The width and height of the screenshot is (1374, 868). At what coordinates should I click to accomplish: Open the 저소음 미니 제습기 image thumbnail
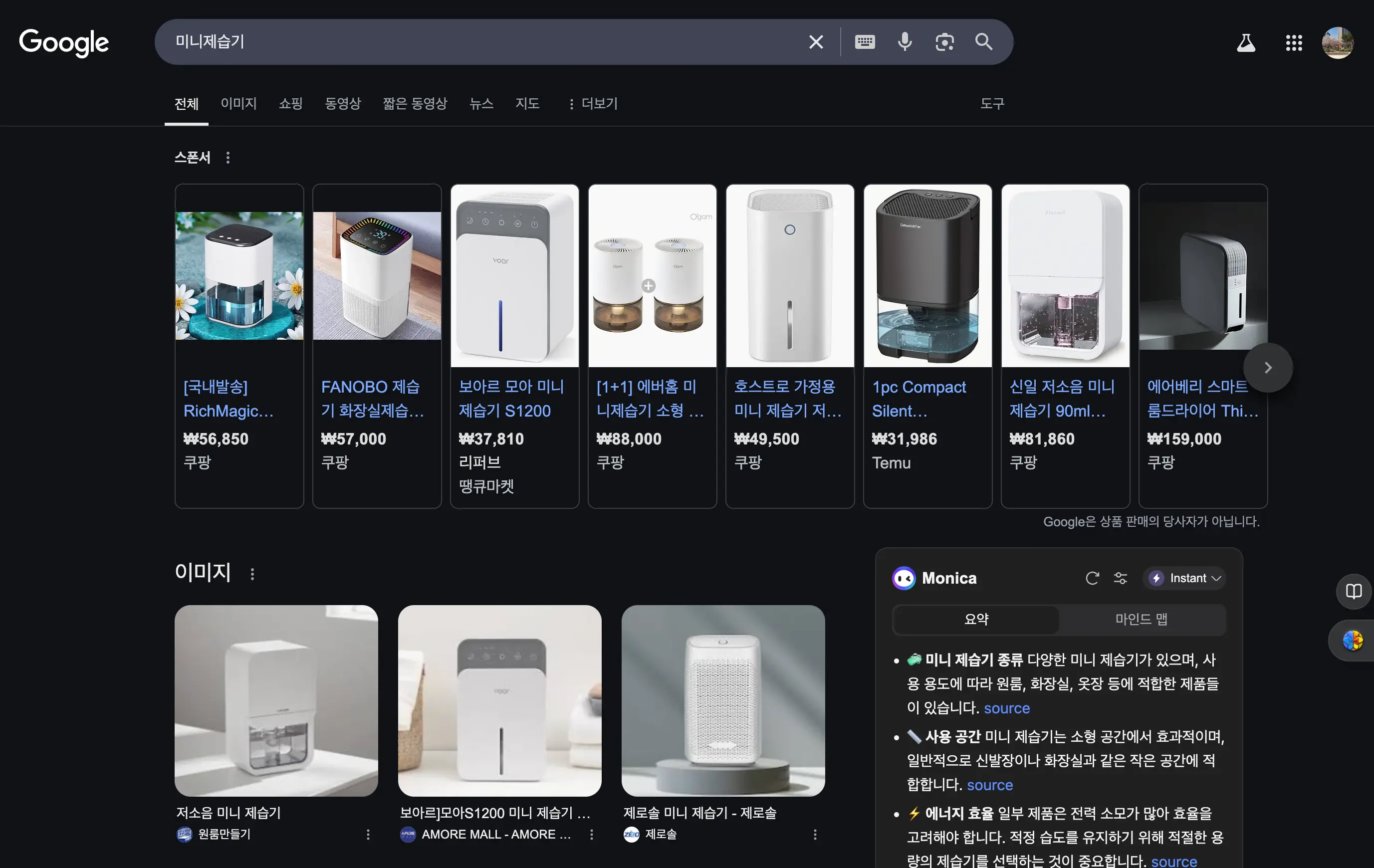[x=276, y=701]
